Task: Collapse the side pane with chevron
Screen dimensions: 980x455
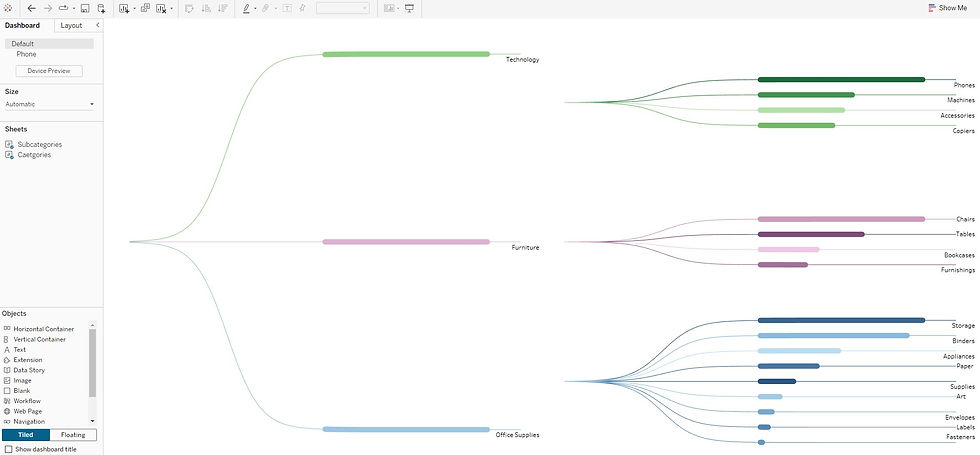Action: coord(98,25)
